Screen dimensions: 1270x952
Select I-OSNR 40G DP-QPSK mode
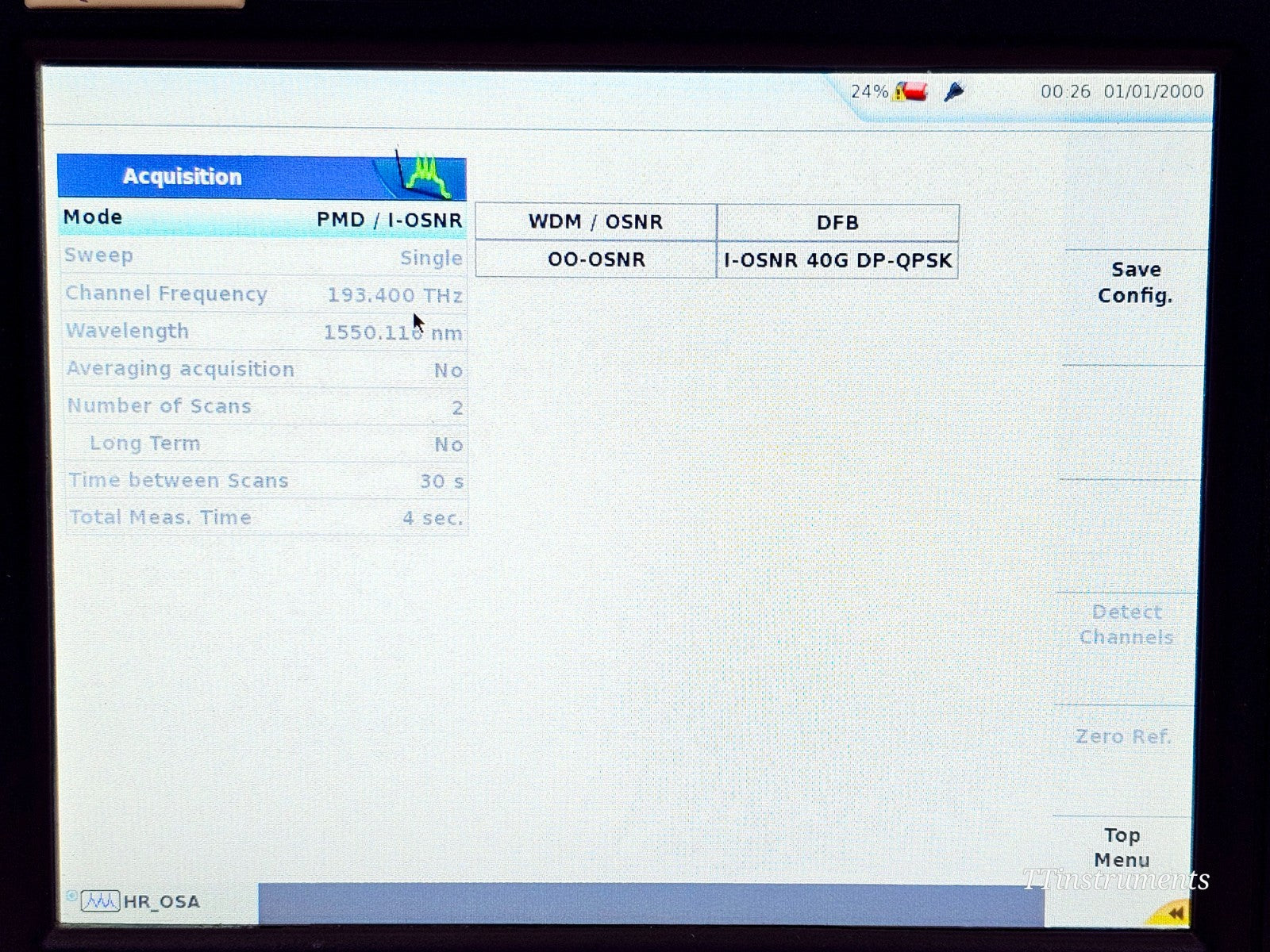837,259
